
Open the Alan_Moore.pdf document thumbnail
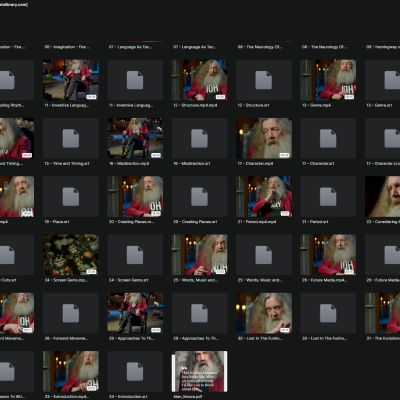point(199,371)
